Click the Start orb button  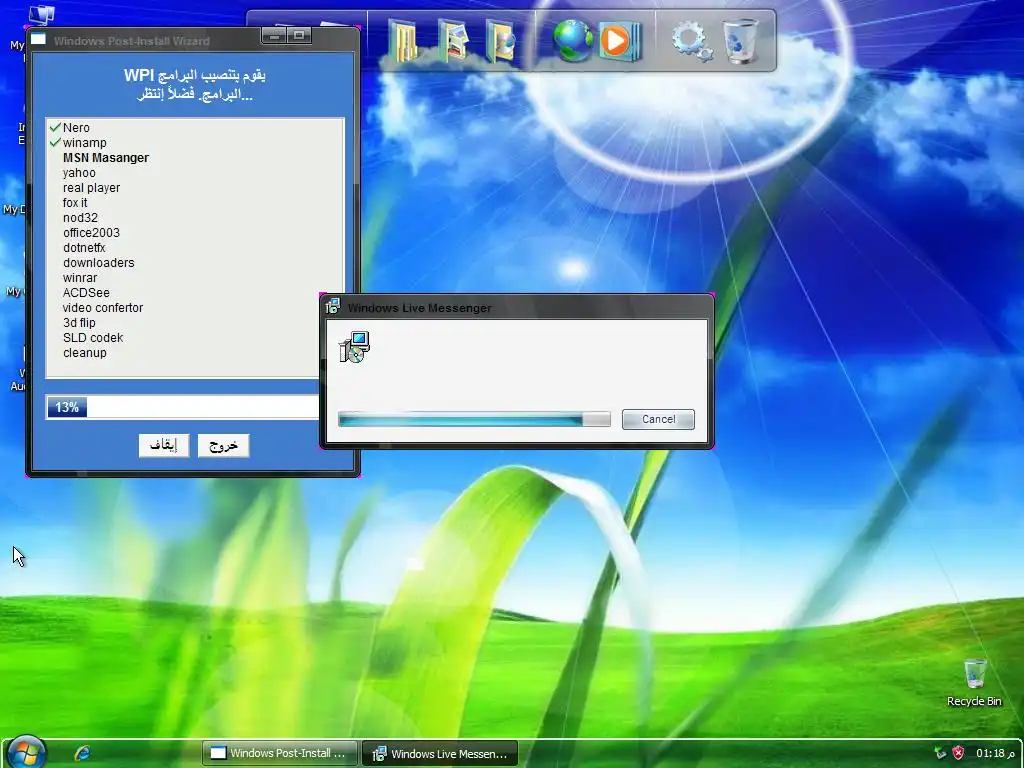point(26,752)
